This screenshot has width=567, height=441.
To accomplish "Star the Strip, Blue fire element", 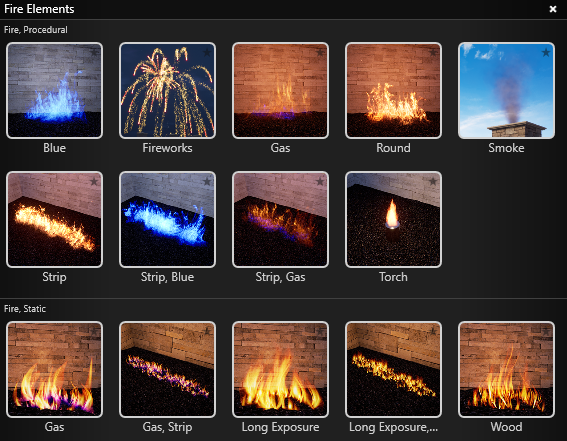I will [207, 181].
